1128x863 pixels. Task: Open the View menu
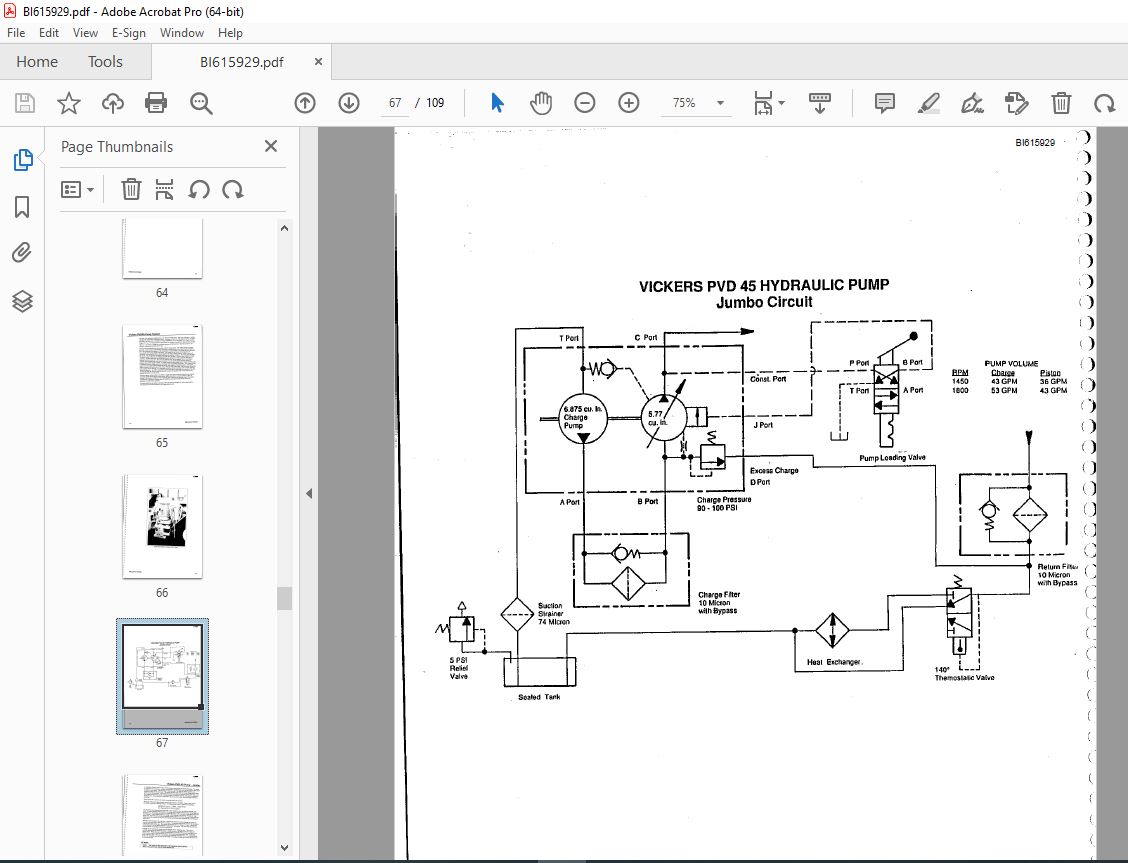point(85,32)
